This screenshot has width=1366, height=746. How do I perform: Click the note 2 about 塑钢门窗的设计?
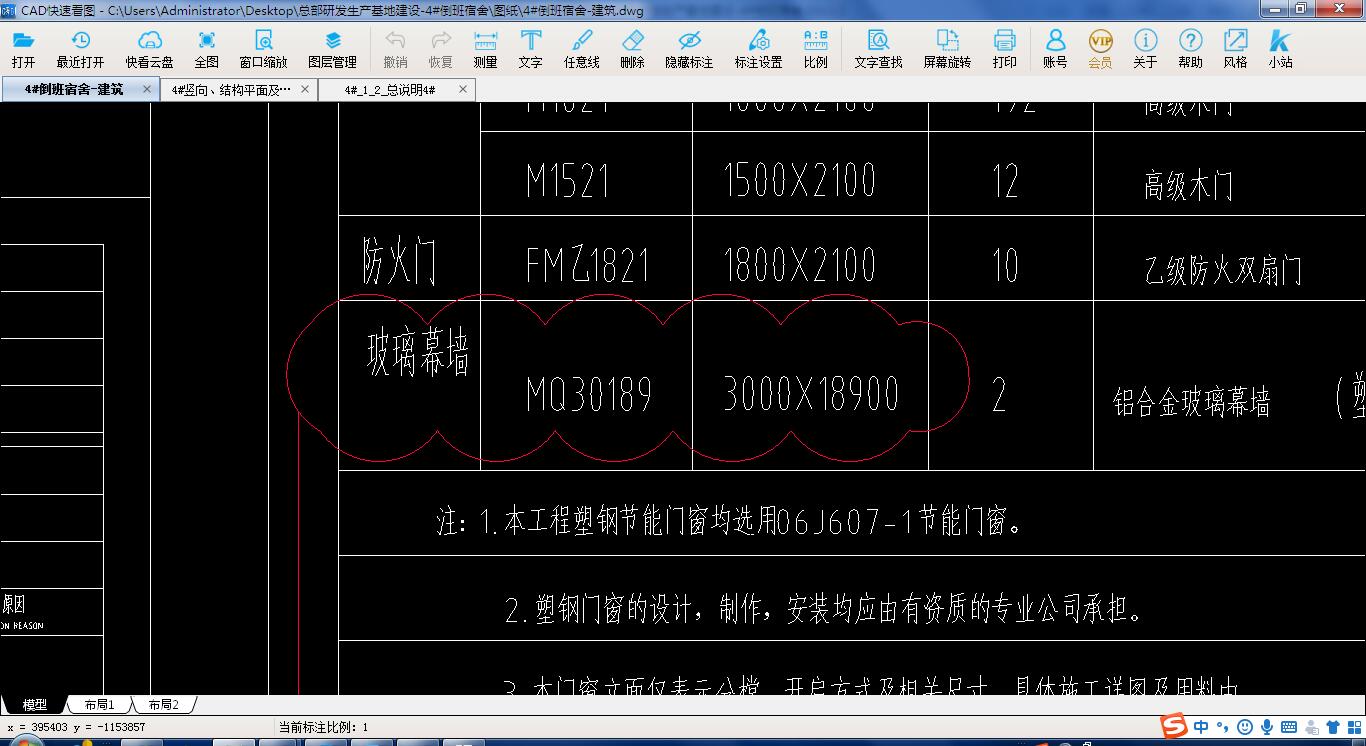[x=824, y=608]
